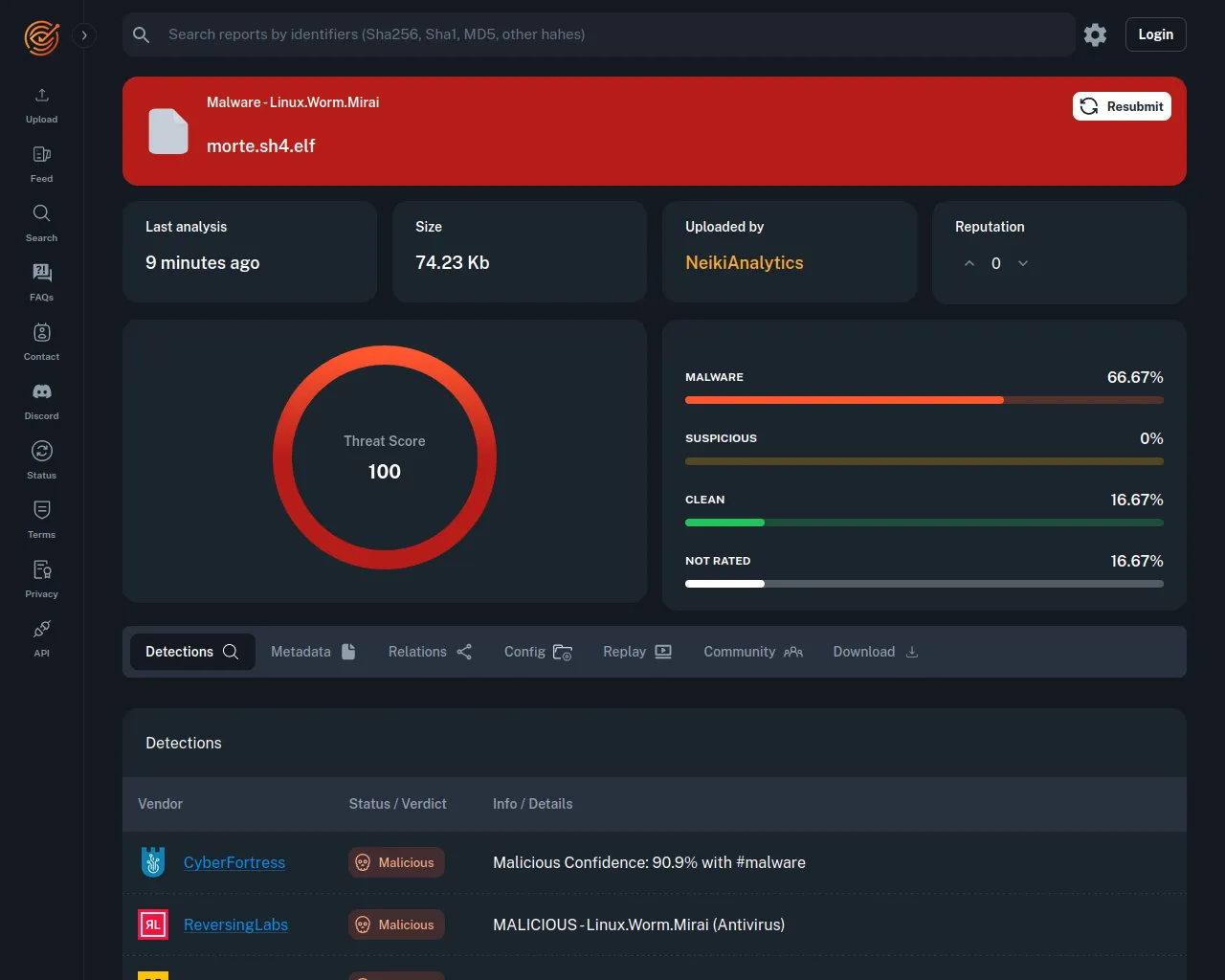The width and height of the screenshot is (1225, 980).
Task: Open the NeikiAnalytics uploader link
Action: click(744, 263)
